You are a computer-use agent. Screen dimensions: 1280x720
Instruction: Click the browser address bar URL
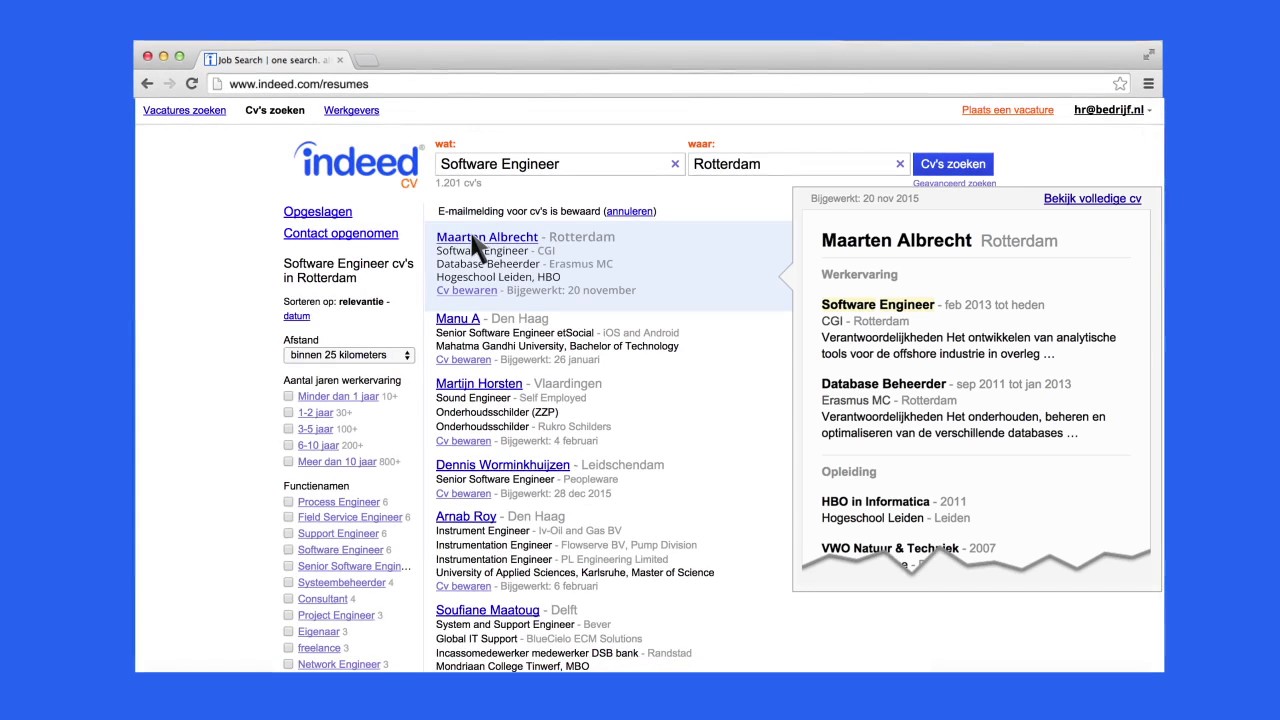coord(299,84)
